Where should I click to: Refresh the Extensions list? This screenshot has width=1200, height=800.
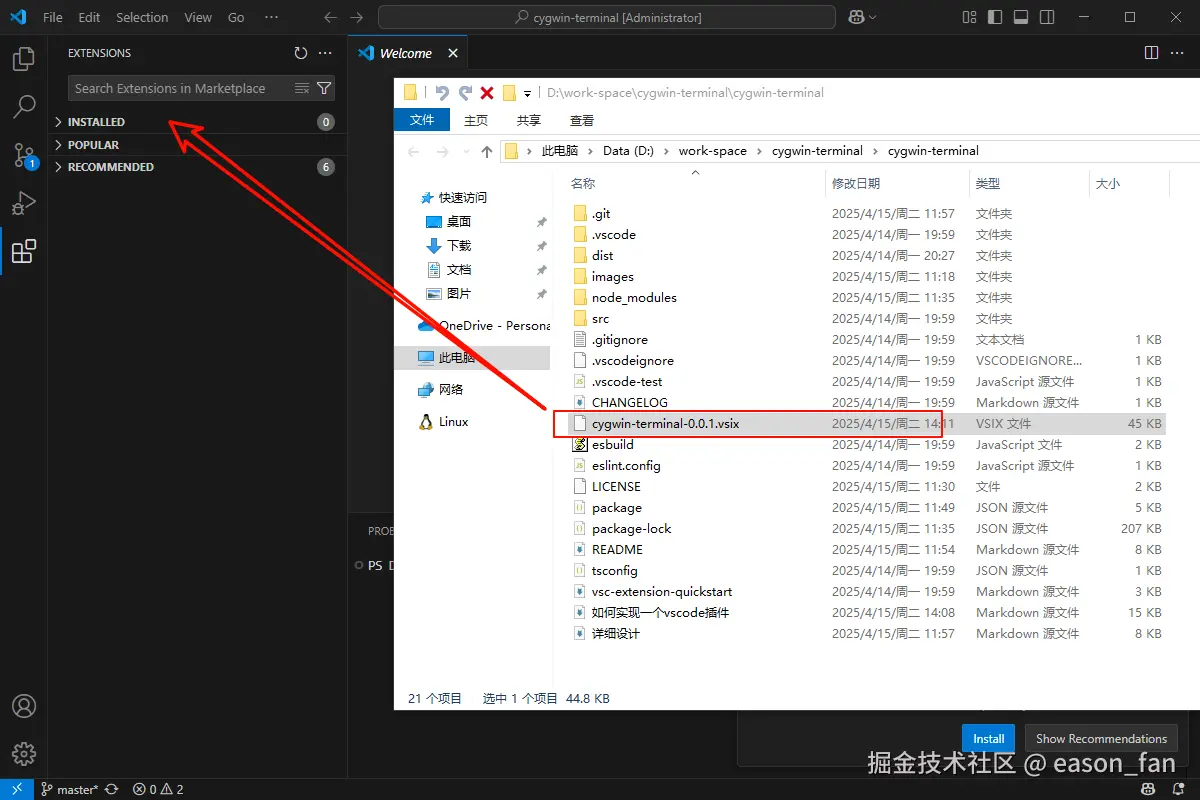[301, 53]
